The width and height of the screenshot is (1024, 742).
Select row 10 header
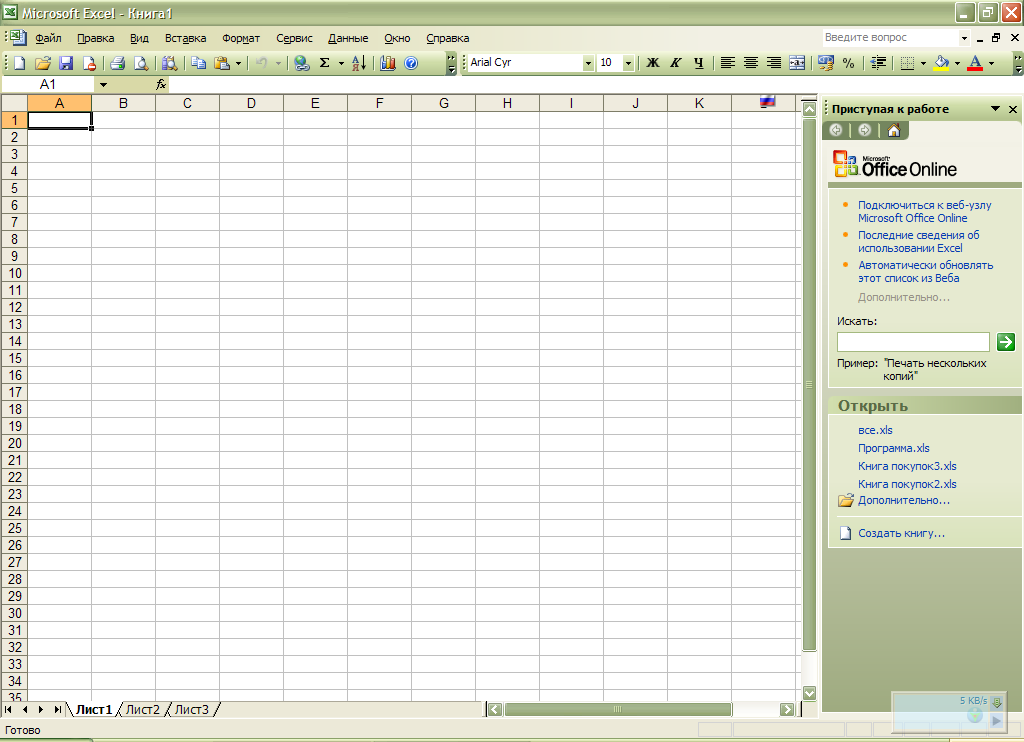[x=14, y=273]
